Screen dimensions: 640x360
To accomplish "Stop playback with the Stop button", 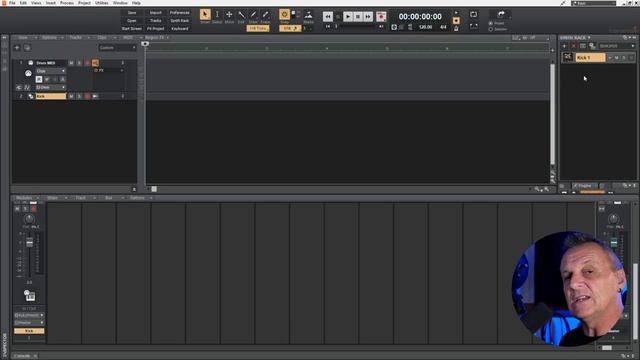I will (x=358, y=16).
